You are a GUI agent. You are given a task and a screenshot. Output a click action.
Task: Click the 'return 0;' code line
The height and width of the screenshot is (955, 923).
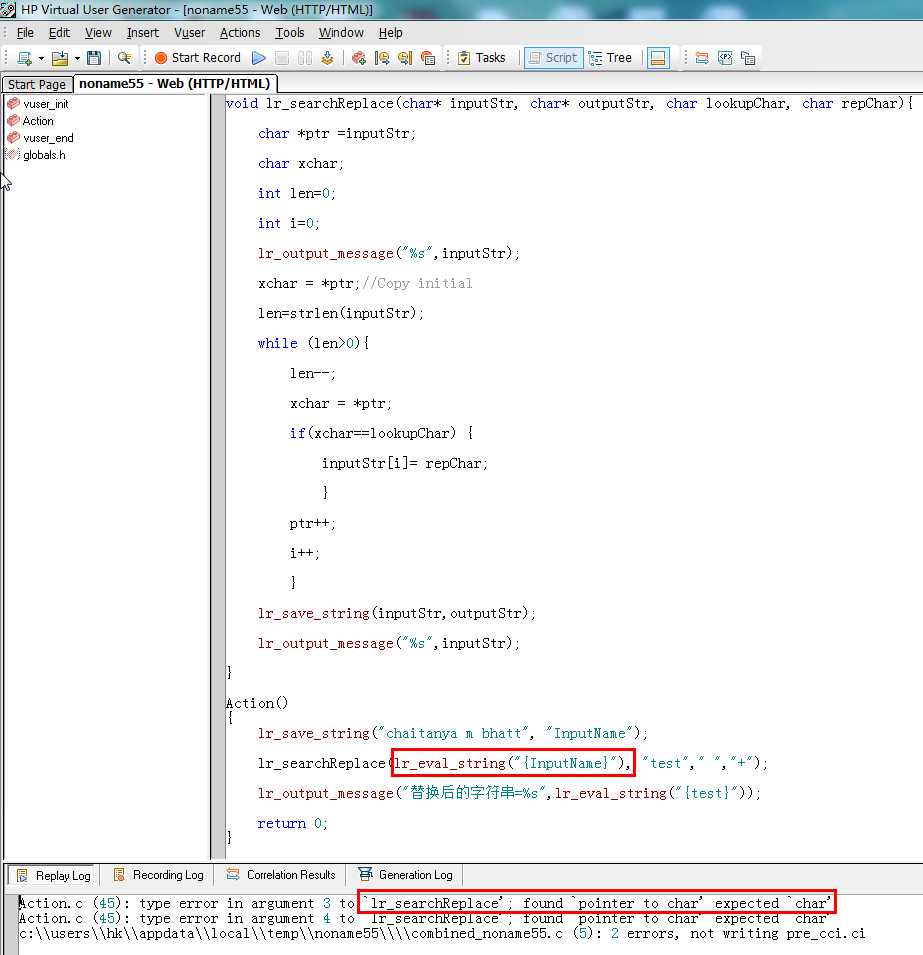click(292, 823)
